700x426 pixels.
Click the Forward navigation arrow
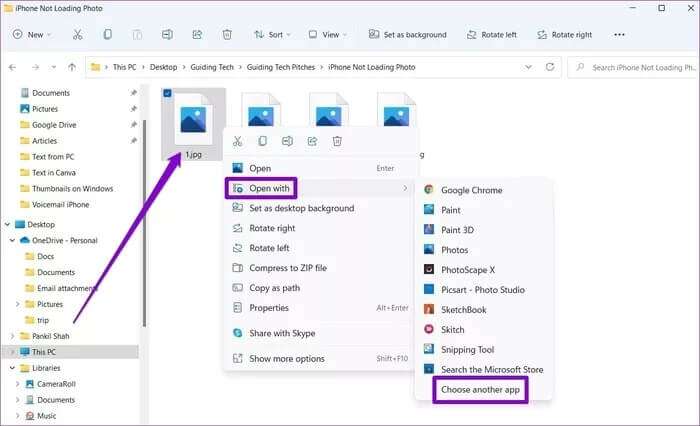[x=35, y=67]
